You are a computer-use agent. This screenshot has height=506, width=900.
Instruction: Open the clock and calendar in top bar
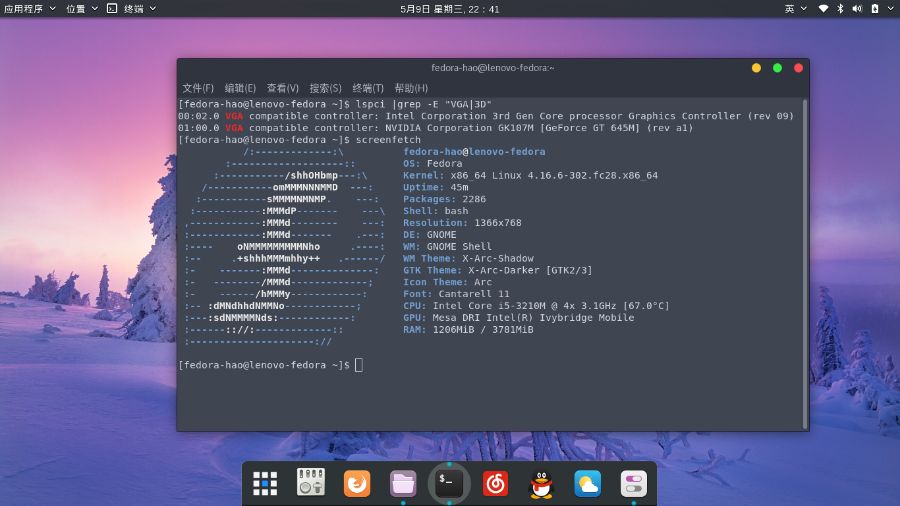pos(449,9)
